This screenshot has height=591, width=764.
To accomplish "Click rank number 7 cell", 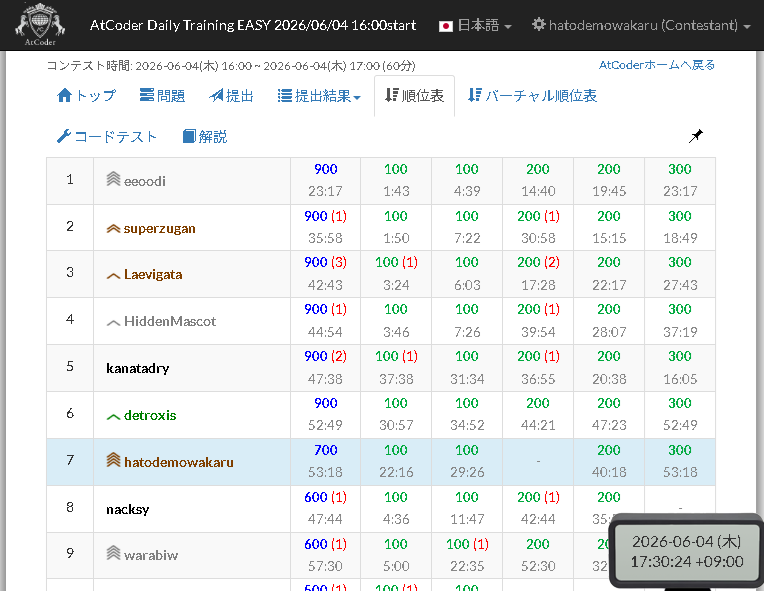I will [70, 462].
